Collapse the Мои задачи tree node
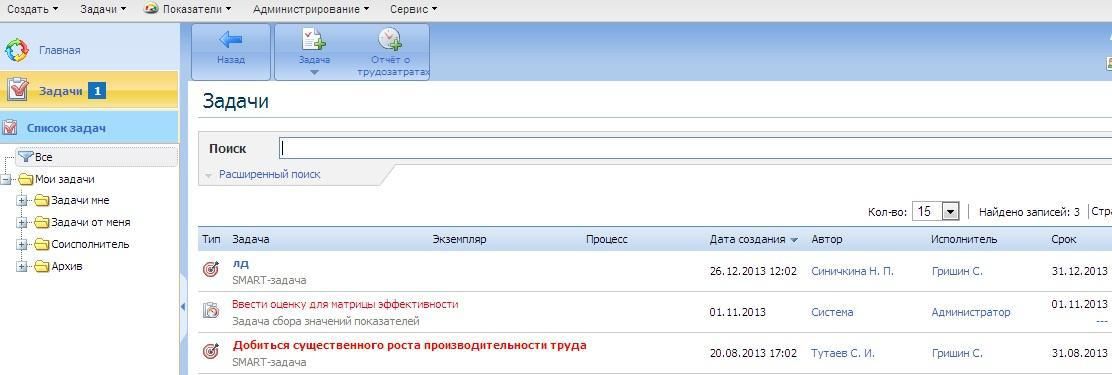Viewport: 1112px width, 375px height. pos(6,179)
